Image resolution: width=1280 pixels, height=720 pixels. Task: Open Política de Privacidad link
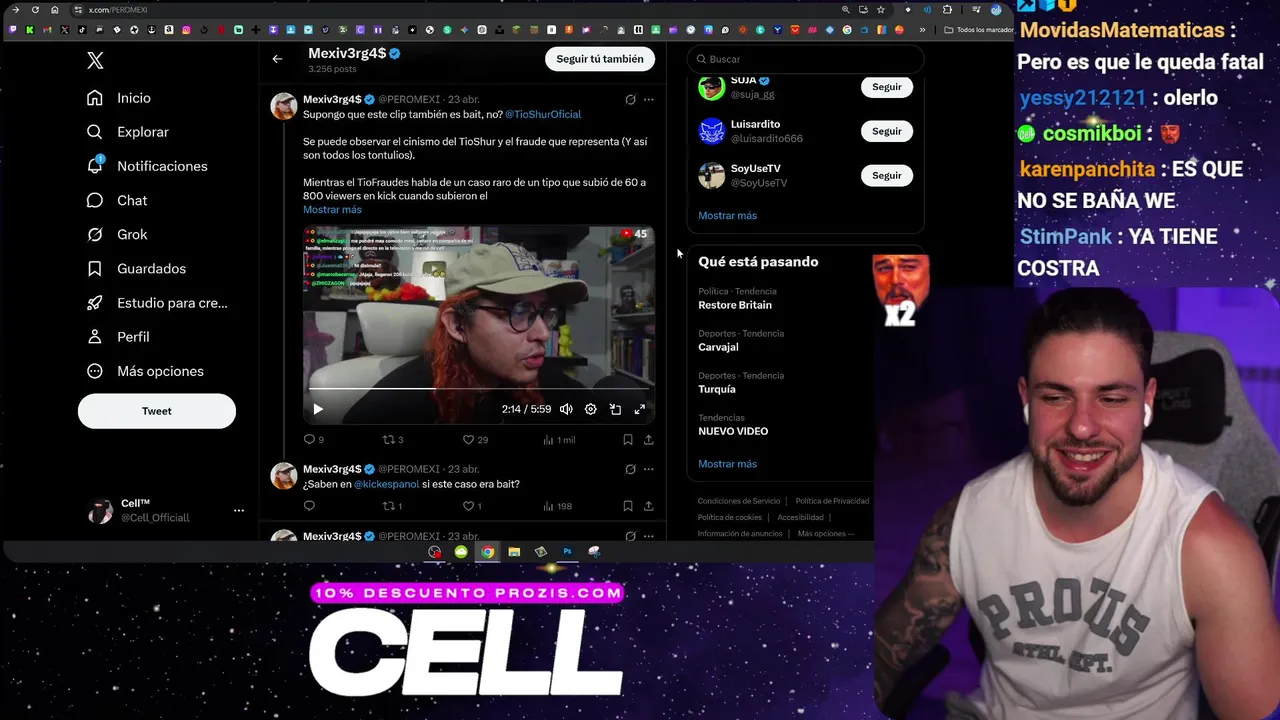[832, 501]
